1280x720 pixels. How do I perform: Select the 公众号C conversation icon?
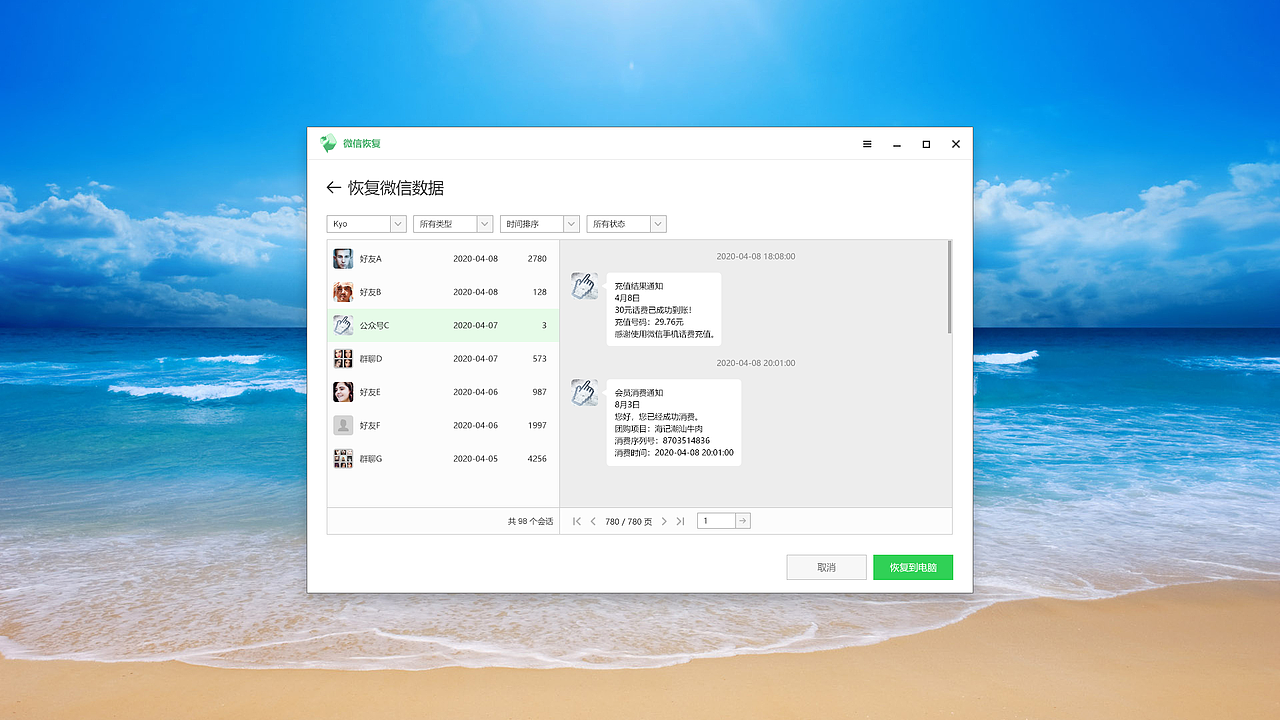coord(343,325)
